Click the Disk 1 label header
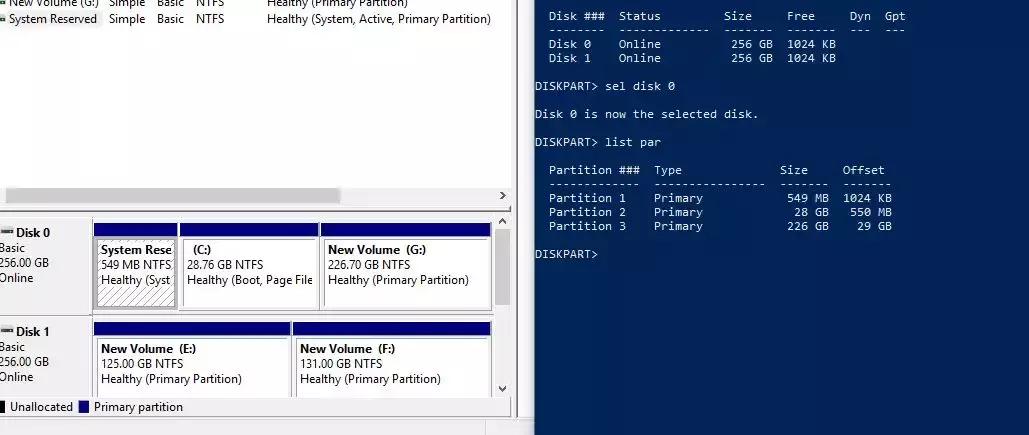The height and width of the screenshot is (435, 1029). (33, 331)
